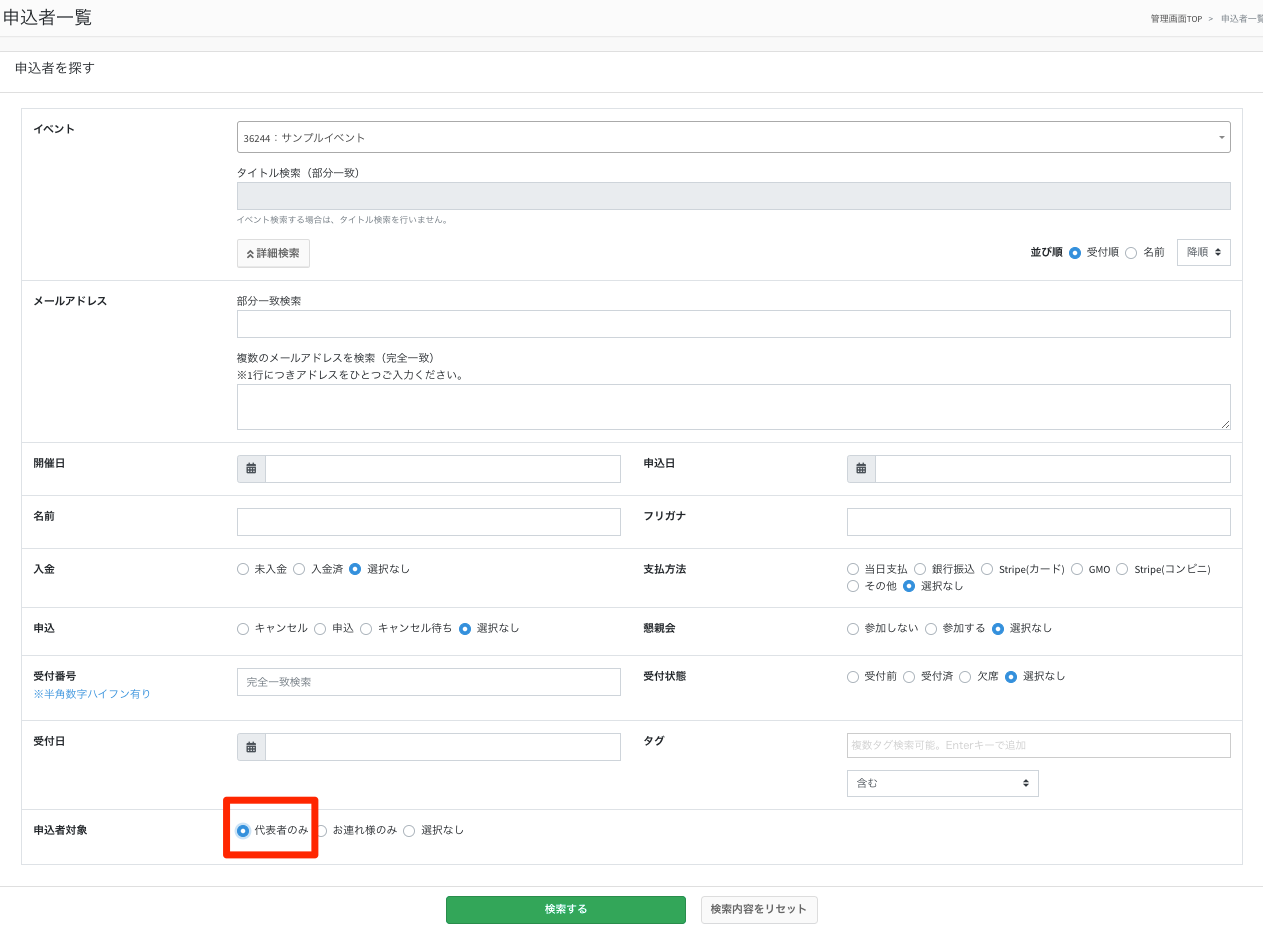Expand 詳細検索 options
Image resolution: width=1263 pixels, height=938 pixels.
[x=273, y=253]
